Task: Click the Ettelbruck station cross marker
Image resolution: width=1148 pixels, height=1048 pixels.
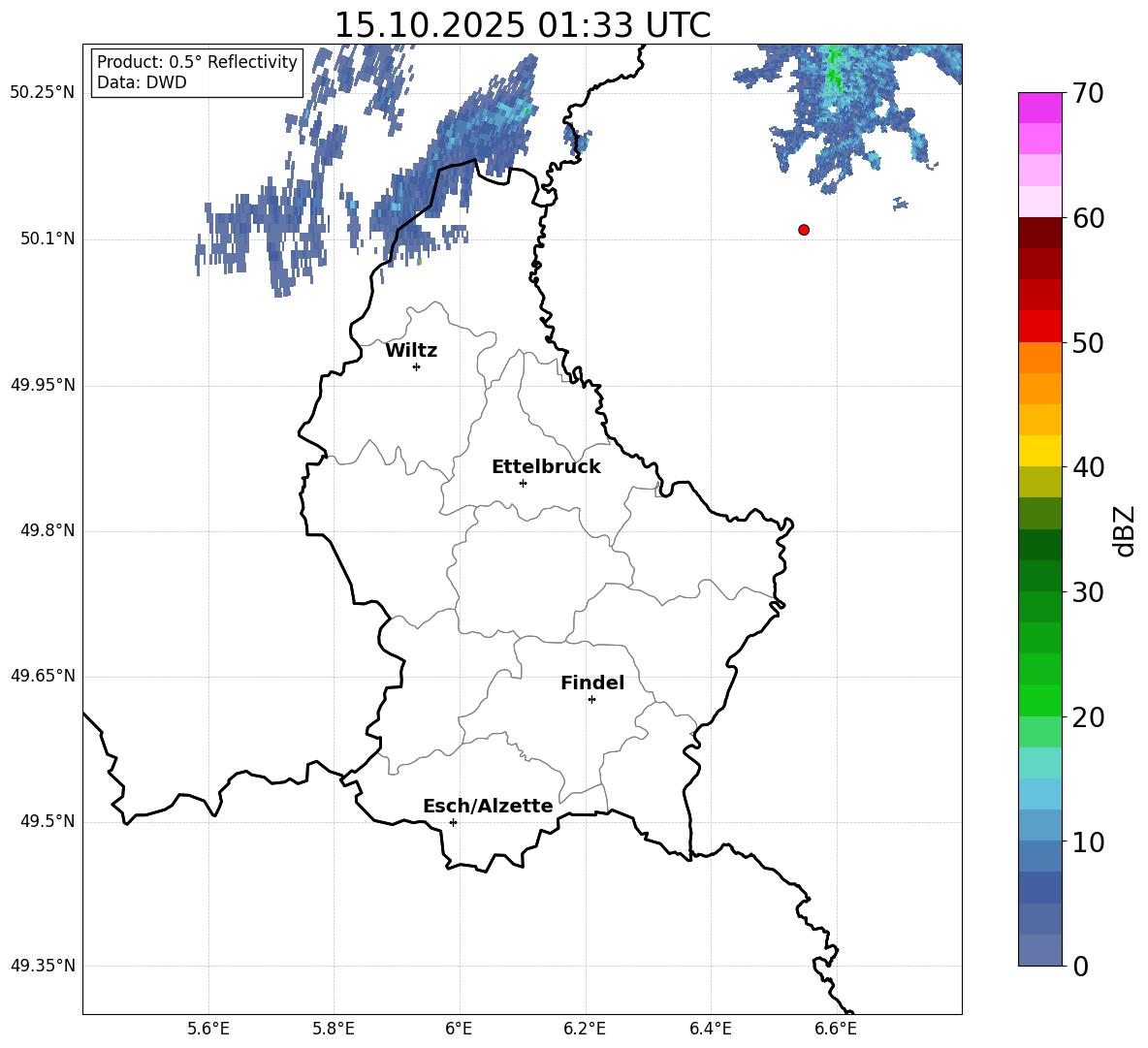Action: [x=523, y=483]
